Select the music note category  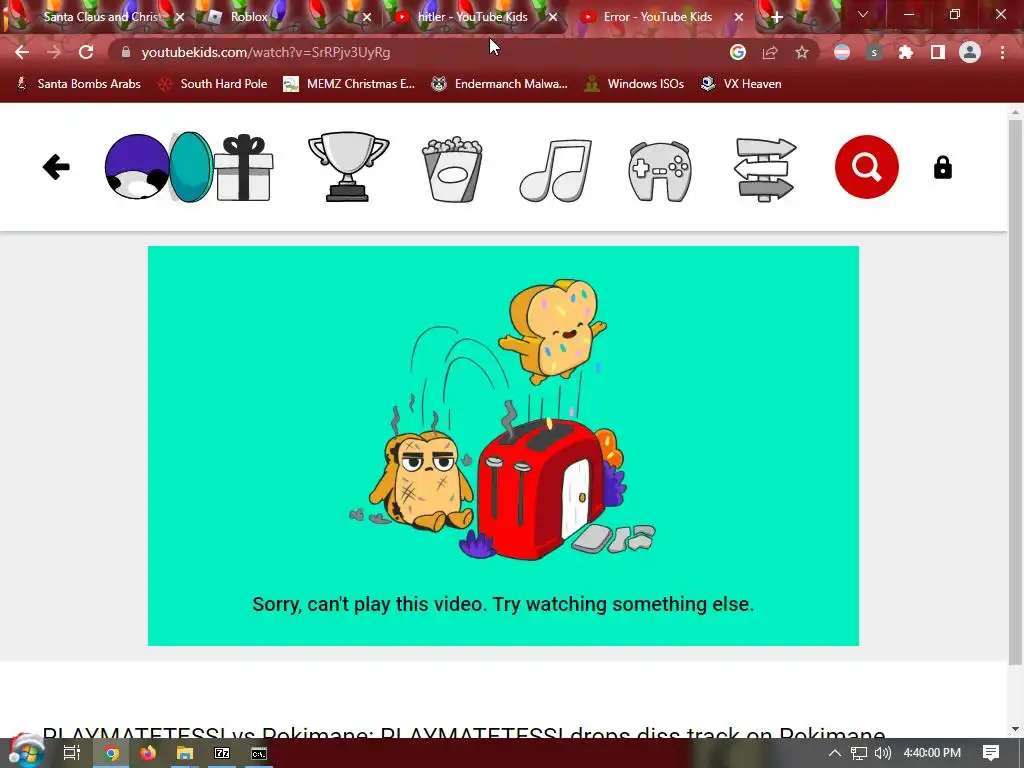coord(556,170)
